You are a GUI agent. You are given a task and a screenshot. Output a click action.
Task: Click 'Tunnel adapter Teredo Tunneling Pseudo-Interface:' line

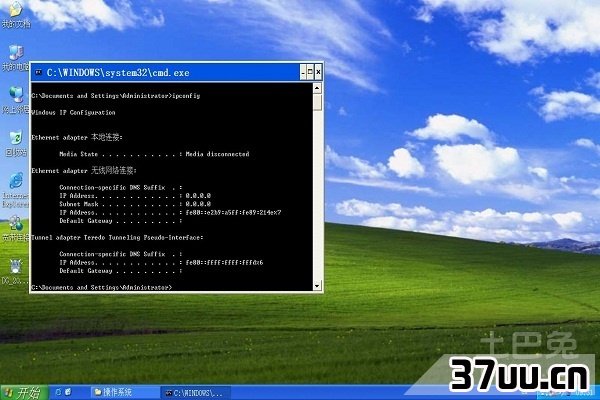coord(117,238)
